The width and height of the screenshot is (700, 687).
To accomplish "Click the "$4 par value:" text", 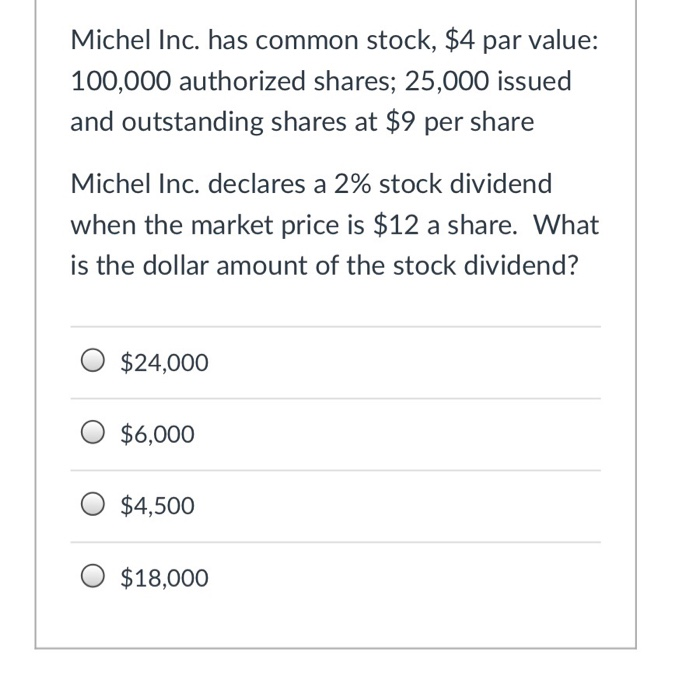I will coord(521,40).
